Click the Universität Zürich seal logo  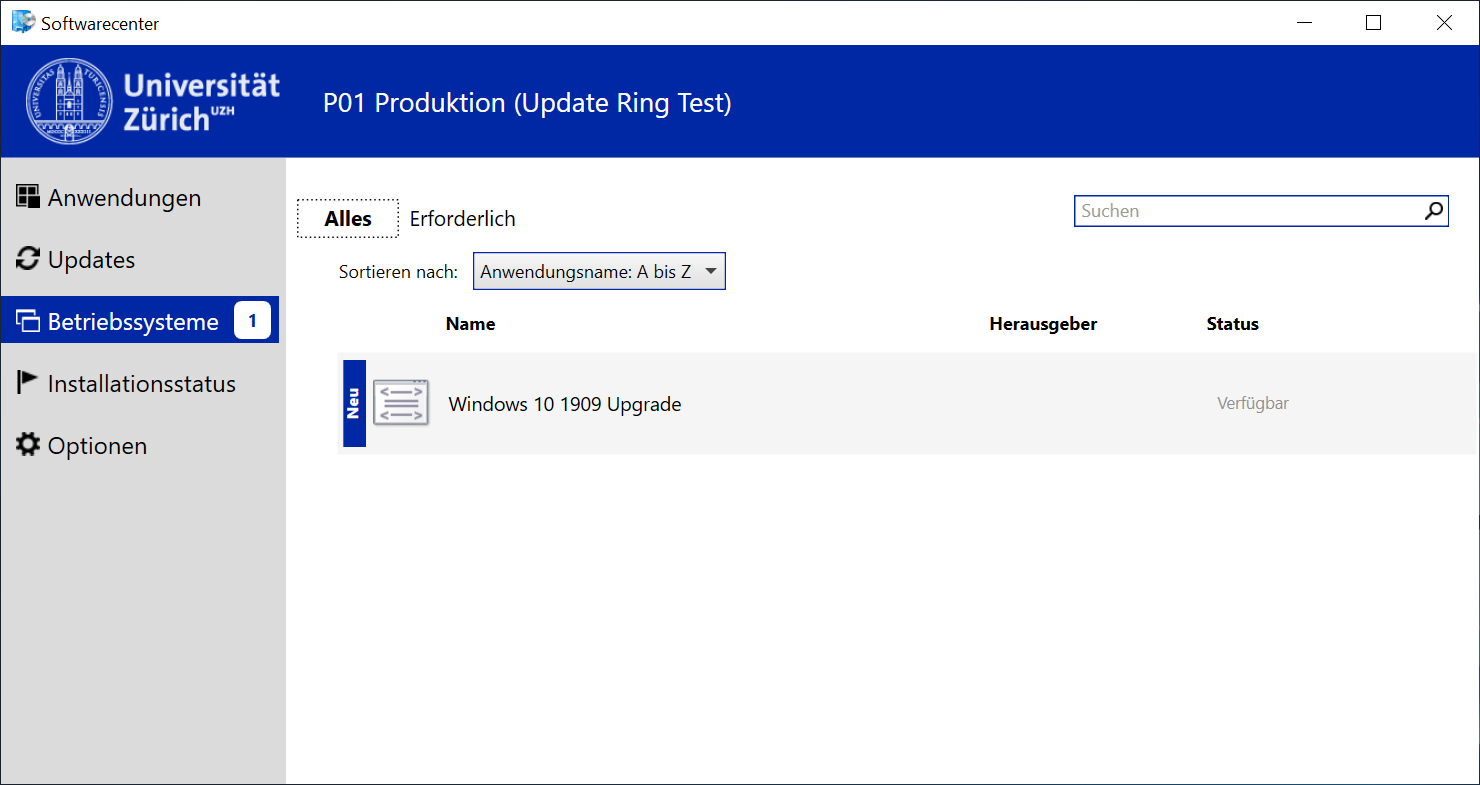point(69,101)
